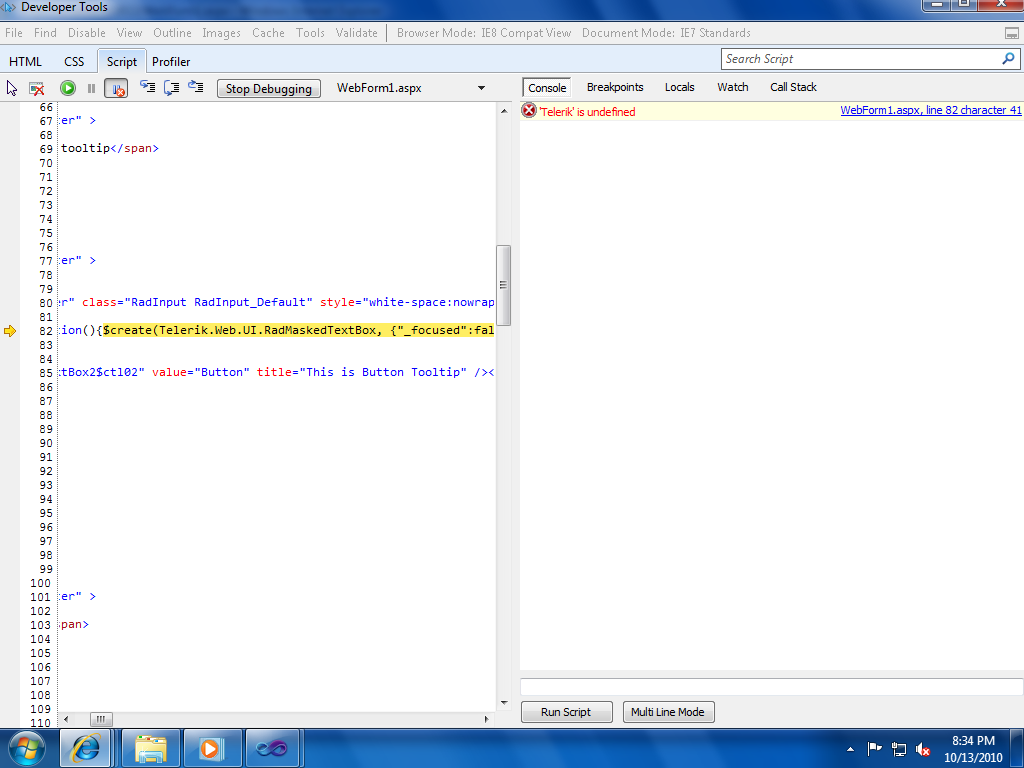1024x768 pixels.
Task: Click line number 85 in the gutter
Action: pos(46,373)
